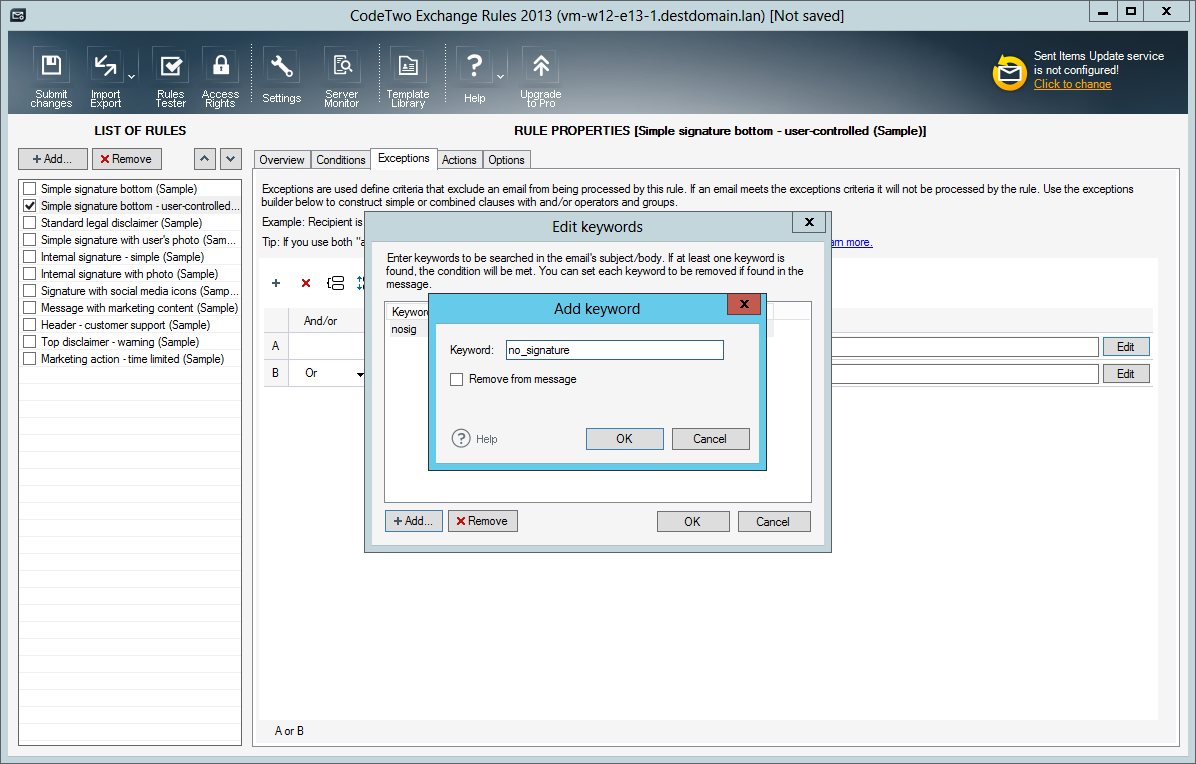Image resolution: width=1196 pixels, height=764 pixels.
Task: Confirm keyword with OK in Add keyword dialog
Action: 624,438
